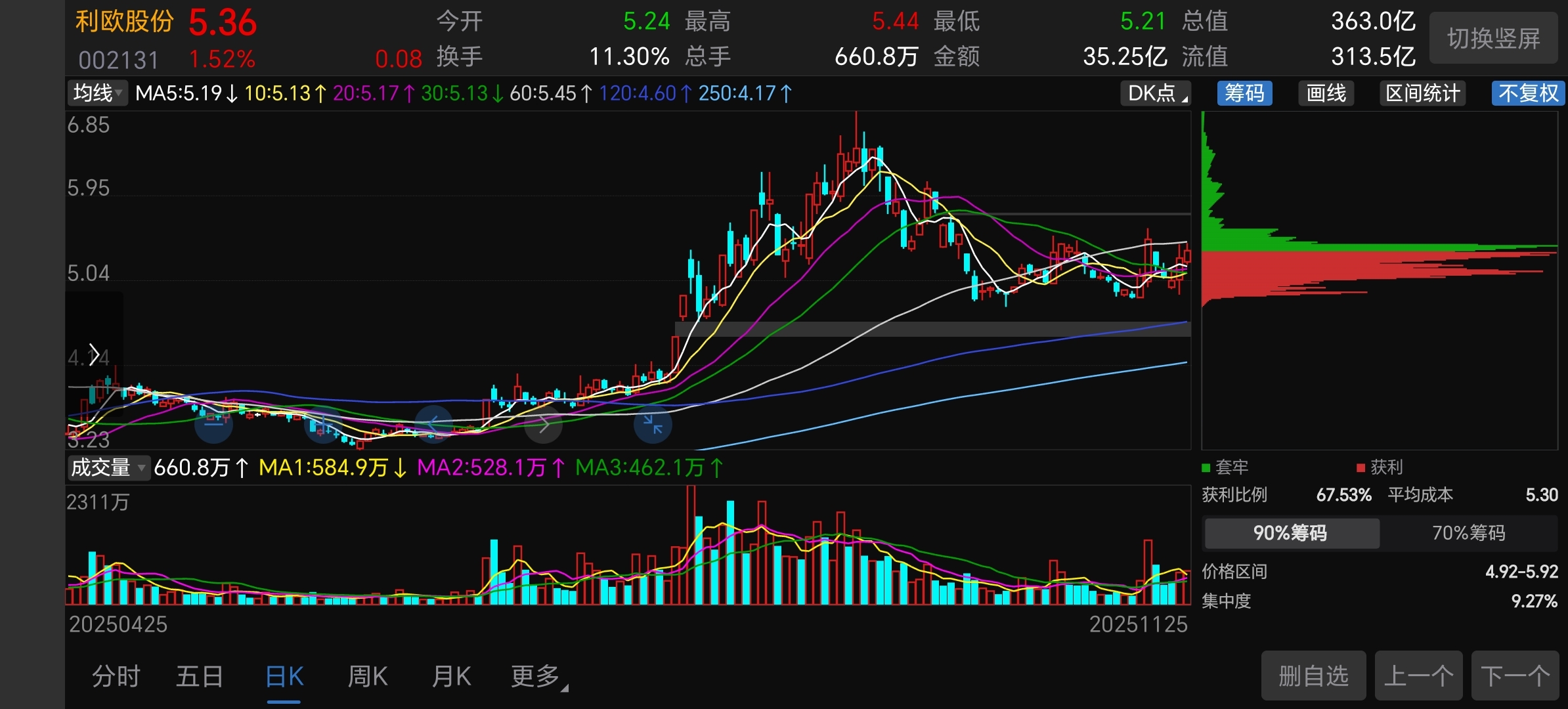Click the blue left arrow on the chart

pyautogui.click(x=433, y=425)
